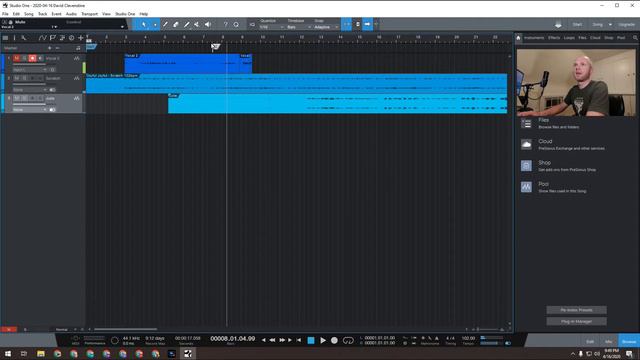640x360 pixels.
Task: Open the arranger track icon
Action: [x=62, y=38]
